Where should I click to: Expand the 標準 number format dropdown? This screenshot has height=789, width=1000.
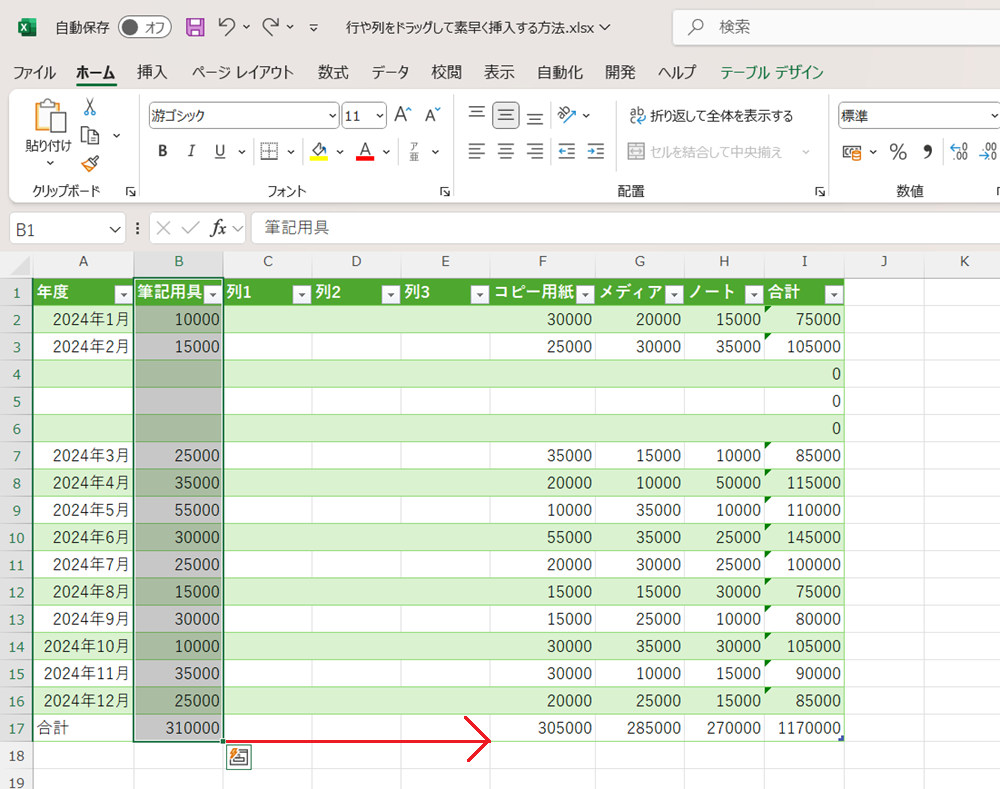point(994,115)
